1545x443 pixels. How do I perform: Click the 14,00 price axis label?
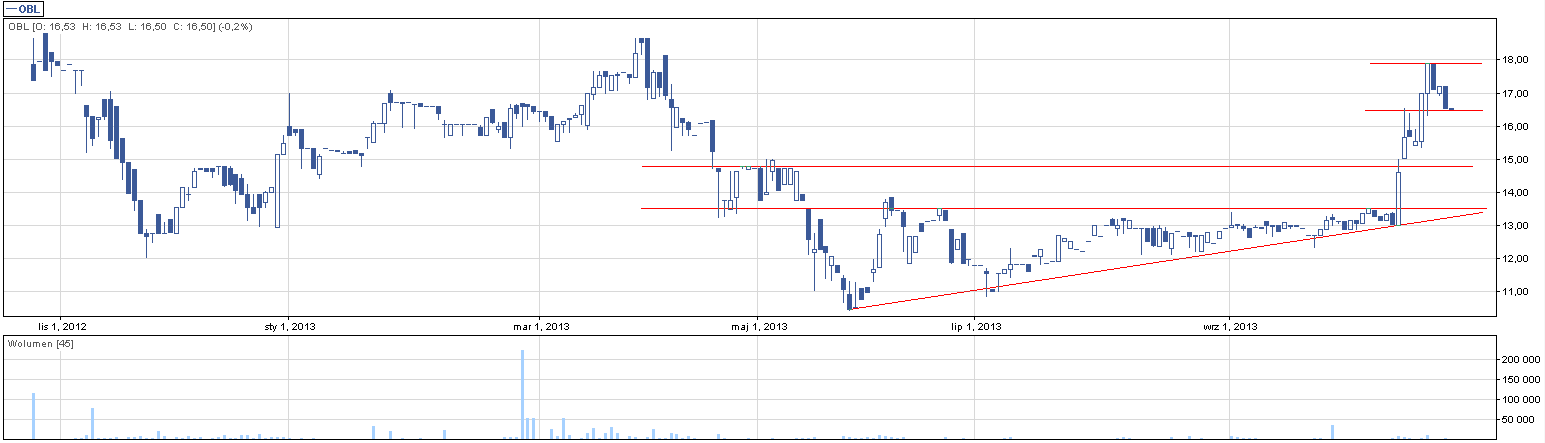coord(1516,192)
